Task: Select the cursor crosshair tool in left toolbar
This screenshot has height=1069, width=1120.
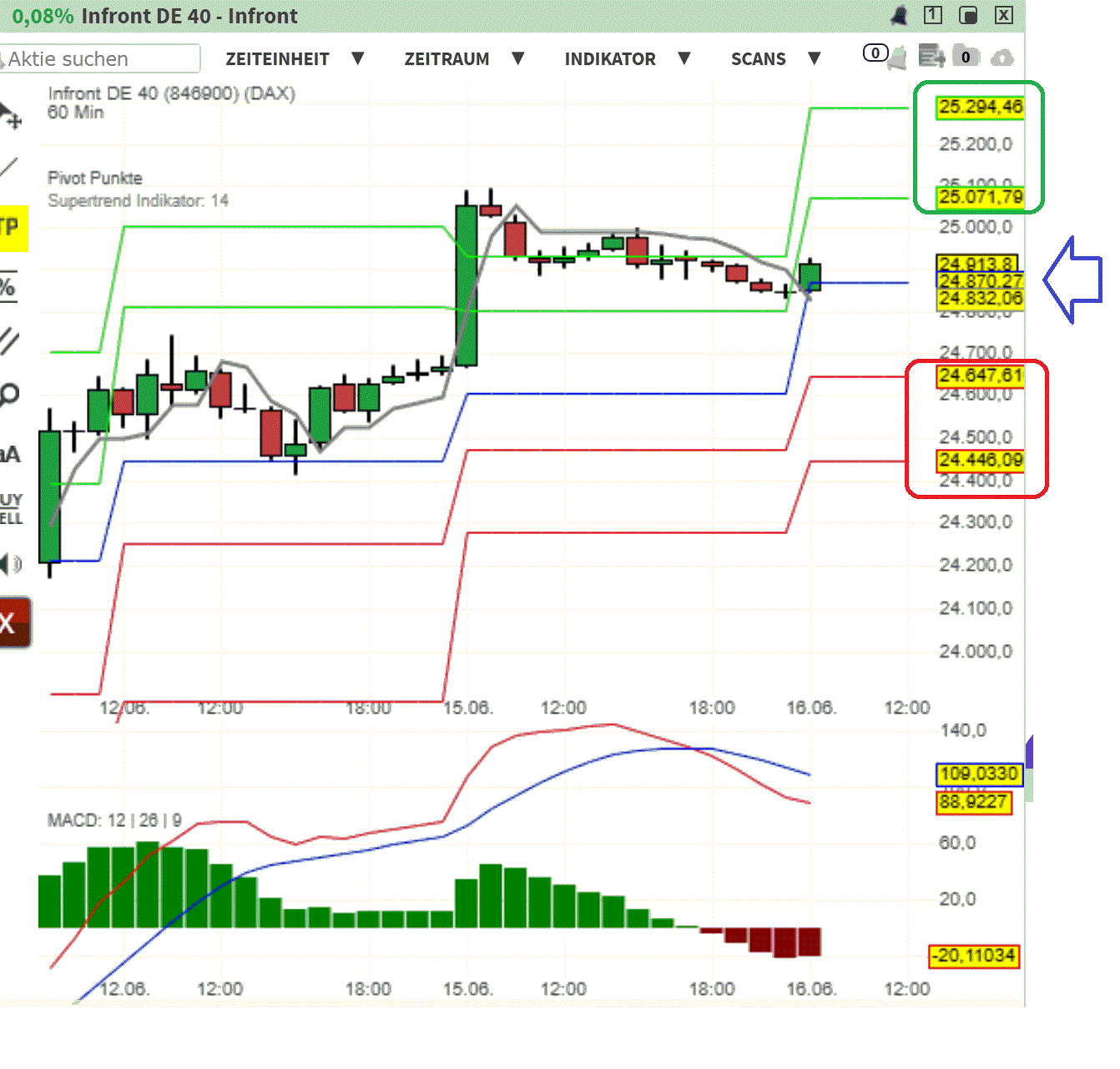Action: [10, 115]
